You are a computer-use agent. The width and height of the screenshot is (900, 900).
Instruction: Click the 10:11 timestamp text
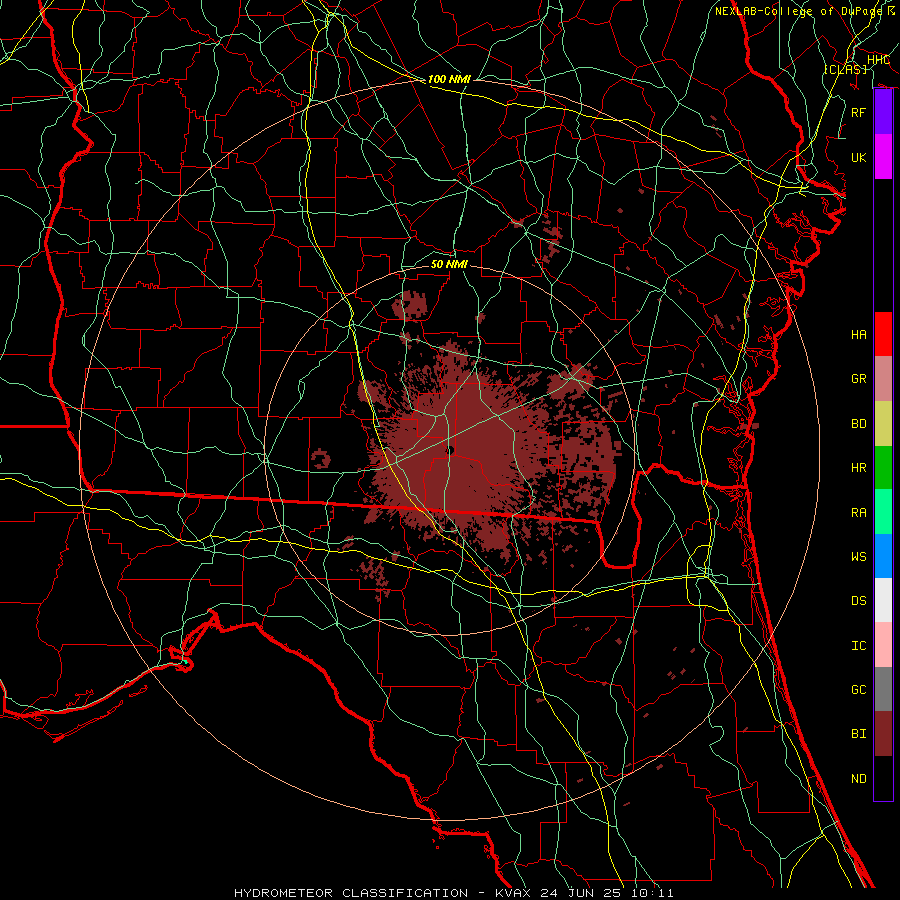coord(652,893)
